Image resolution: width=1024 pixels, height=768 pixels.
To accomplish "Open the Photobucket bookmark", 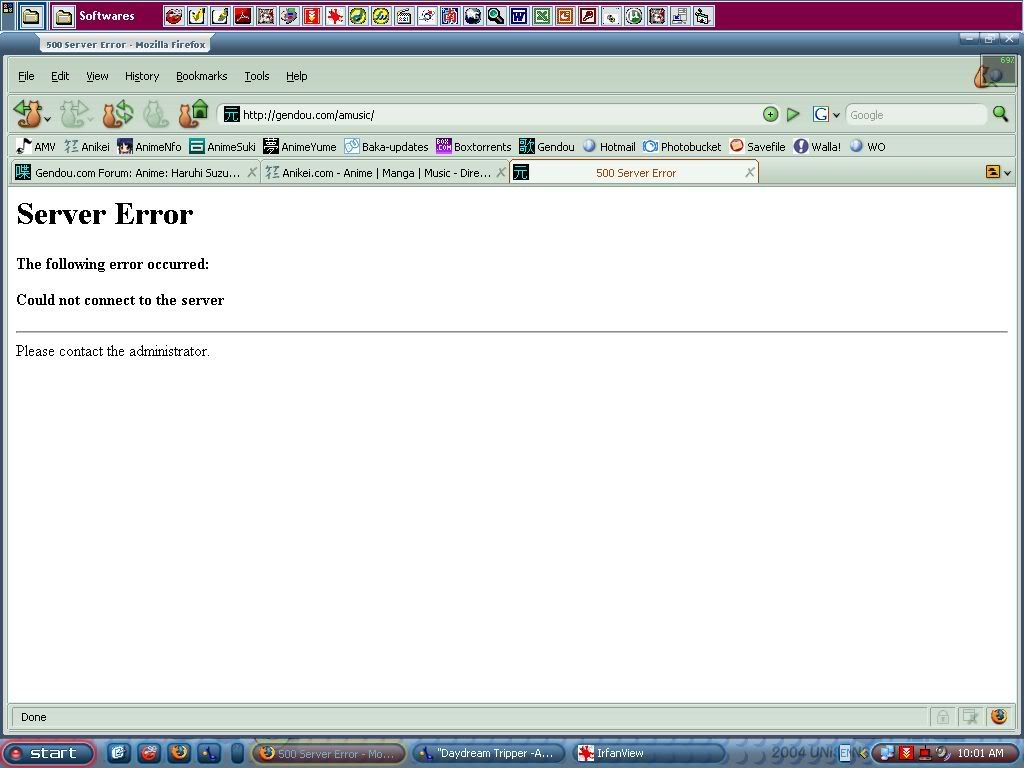I will pos(682,147).
